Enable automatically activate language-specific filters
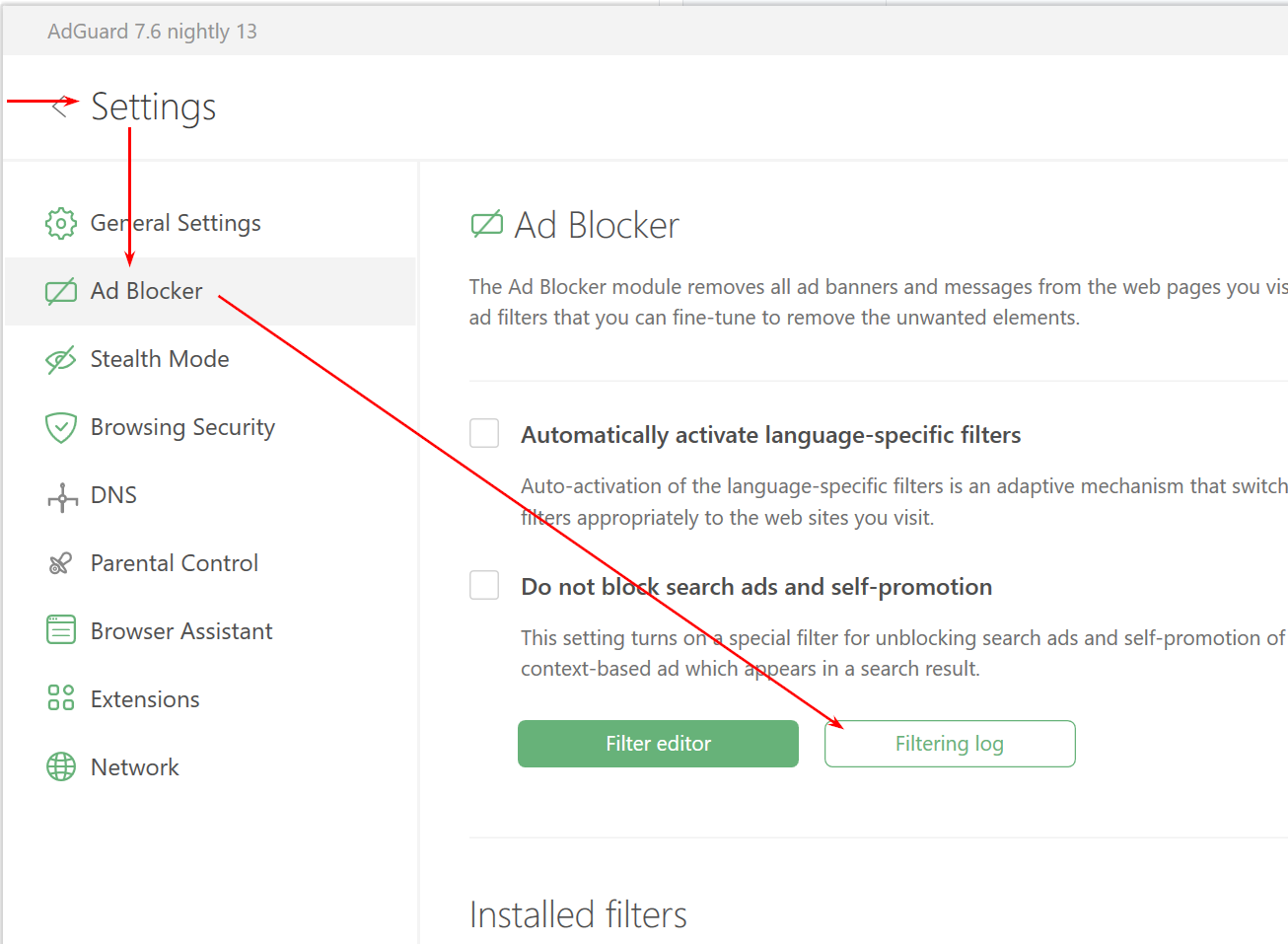Image resolution: width=1288 pixels, height=944 pixels. [x=484, y=433]
